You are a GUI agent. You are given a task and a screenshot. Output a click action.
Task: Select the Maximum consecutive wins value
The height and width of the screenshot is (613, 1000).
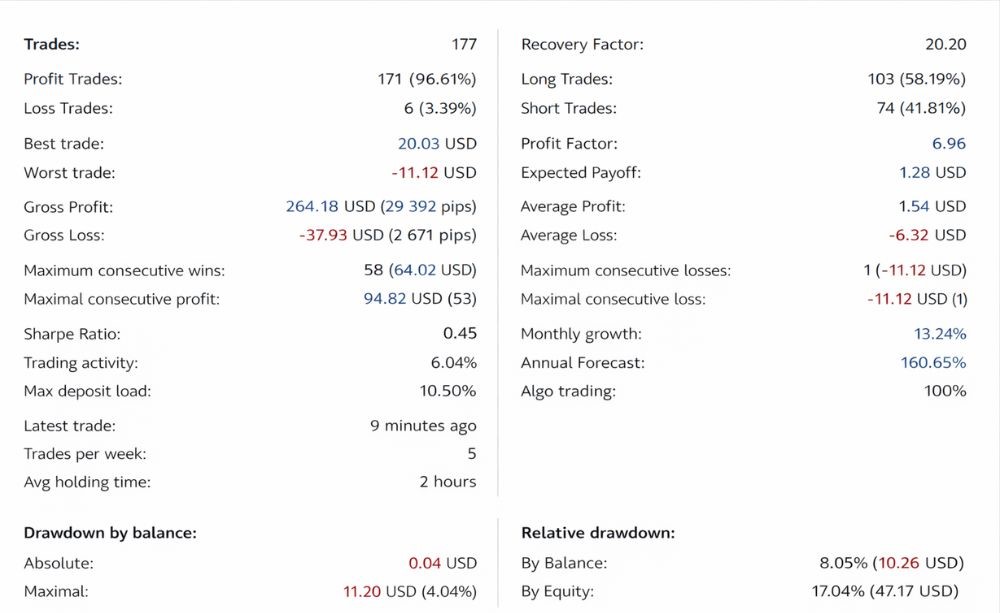(420, 270)
